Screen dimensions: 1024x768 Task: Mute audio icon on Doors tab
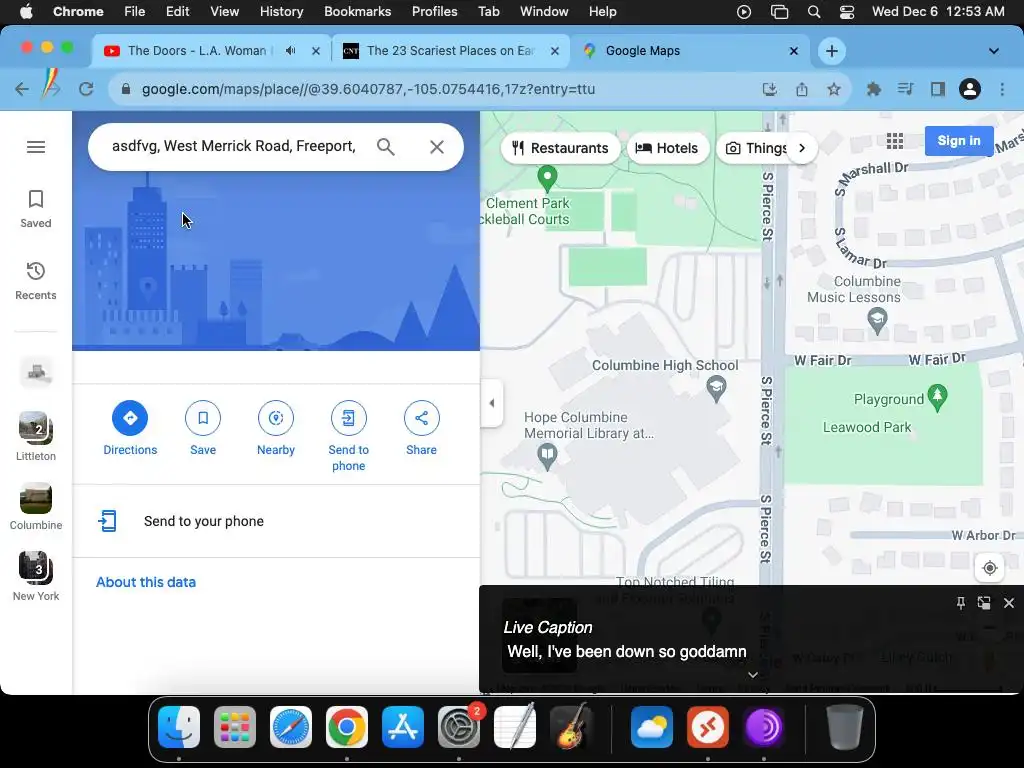click(291, 51)
